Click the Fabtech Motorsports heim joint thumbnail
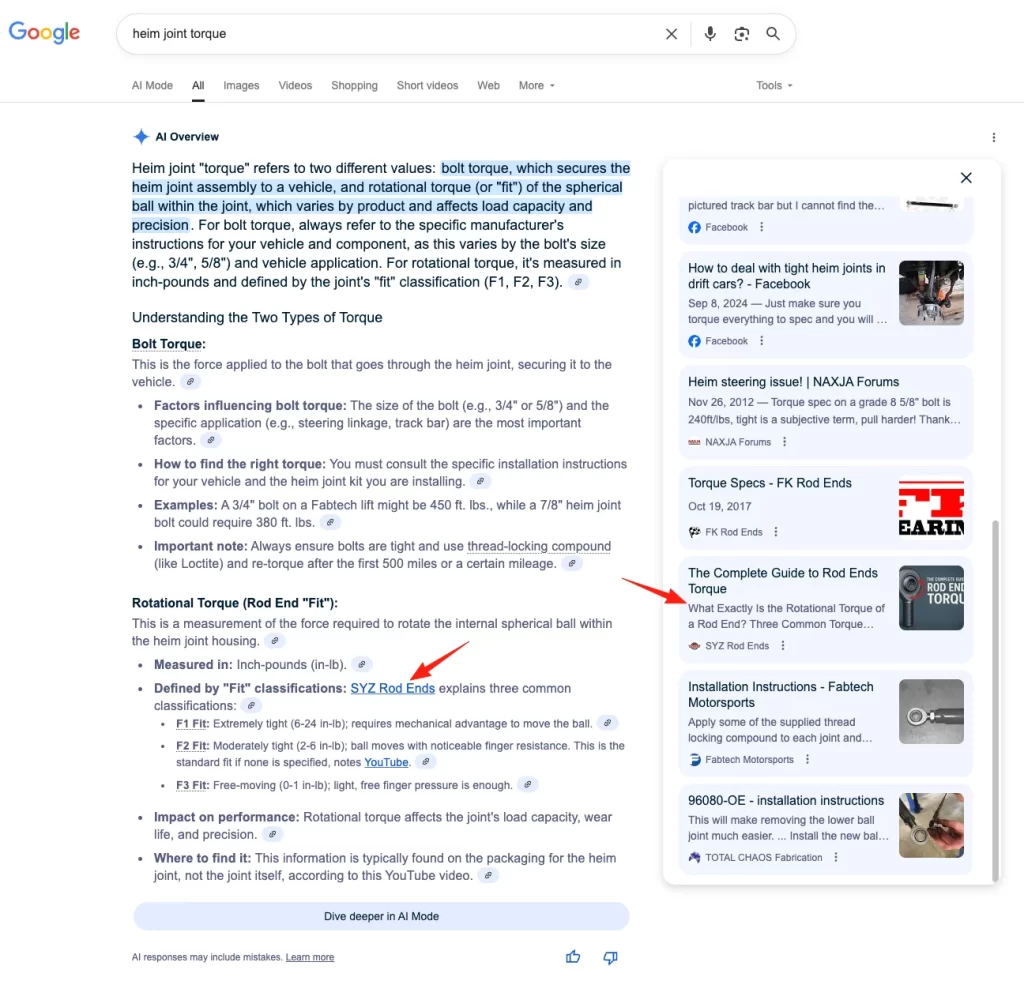 (x=931, y=711)
